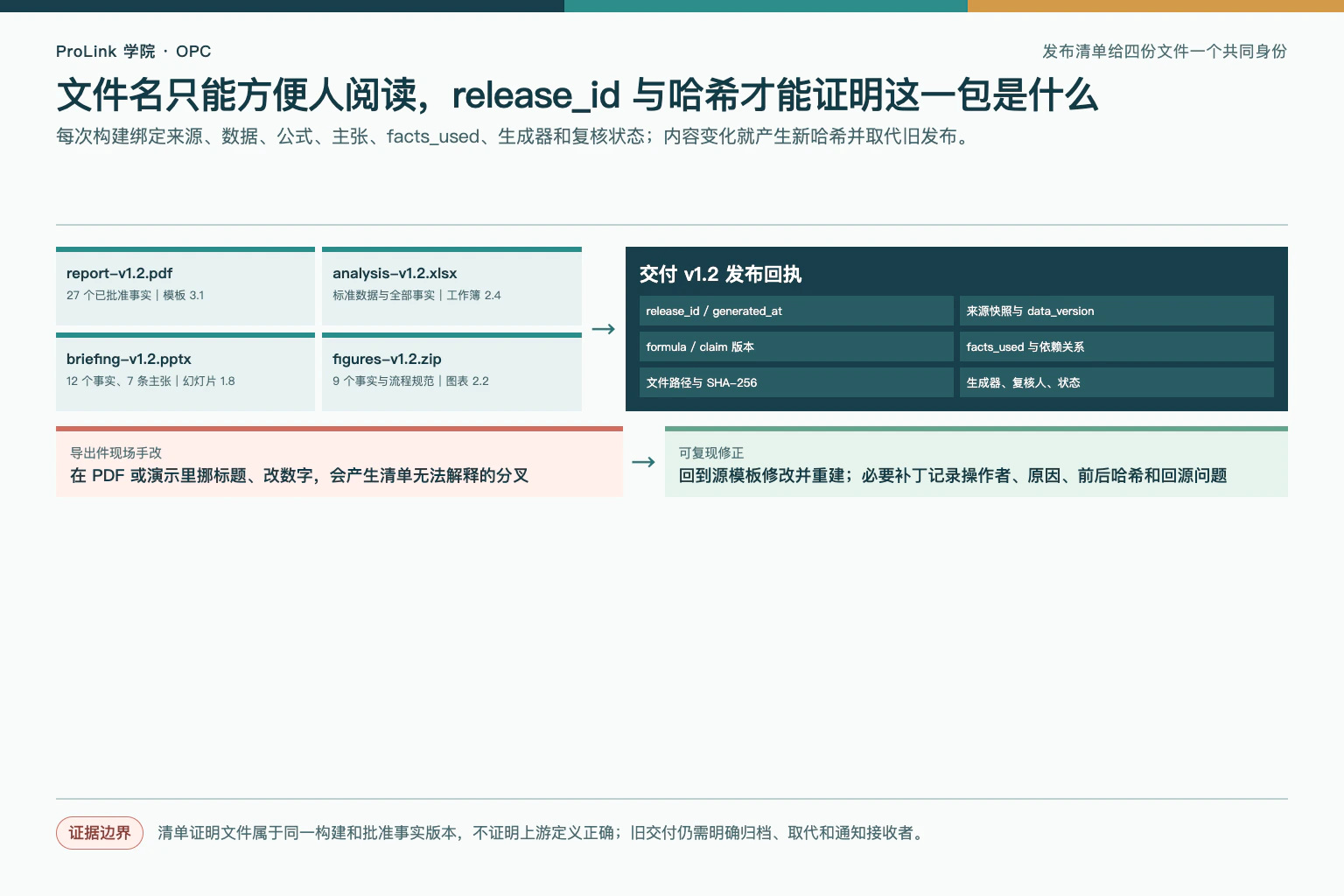Select the '27 个已批准事实｜模板 3.1' caption
The width and height of the screenshot is (1344, 896).
(x=135, y=296)
